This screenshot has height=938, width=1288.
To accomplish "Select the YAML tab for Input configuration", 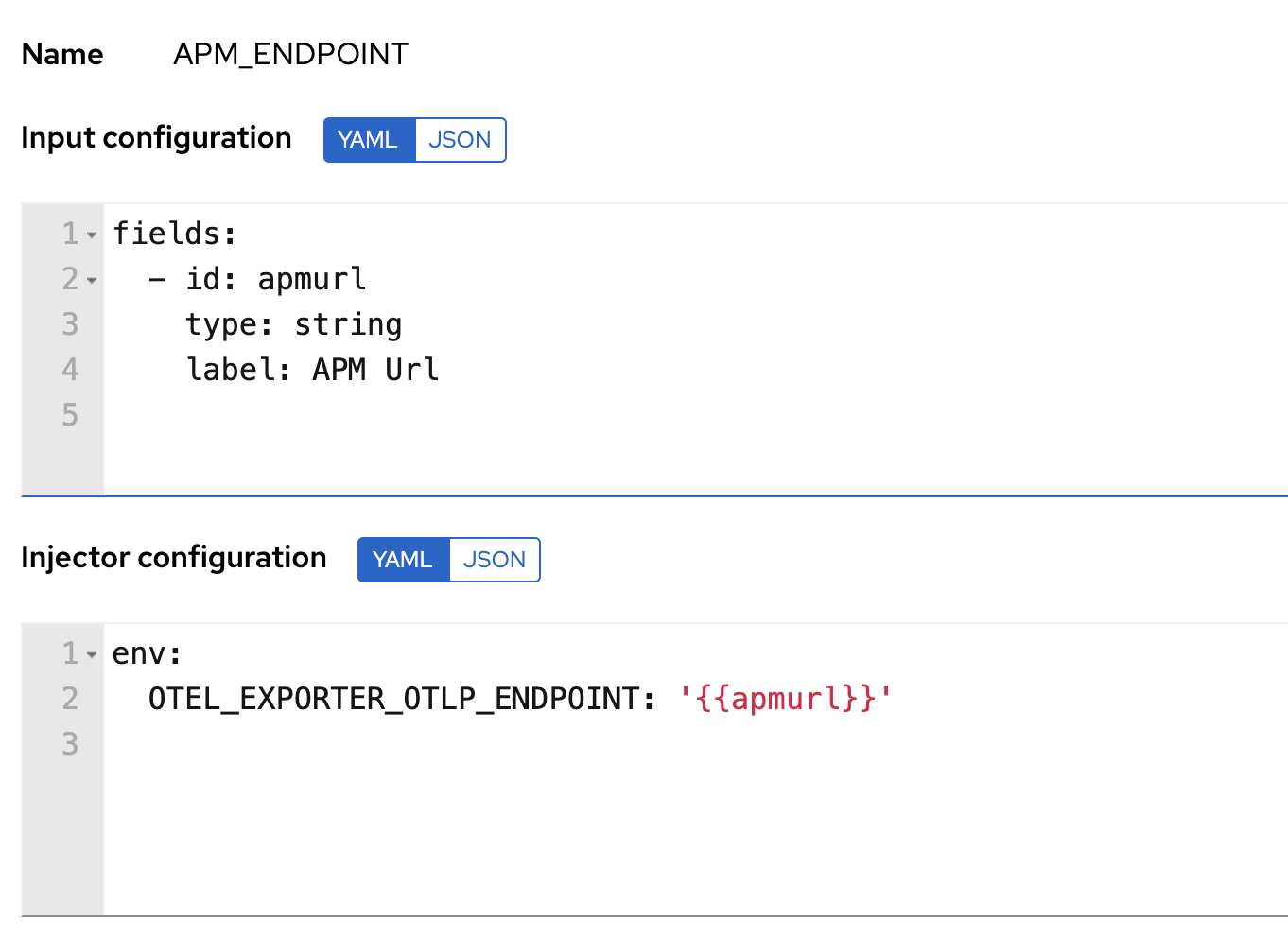I will (370, 139).
